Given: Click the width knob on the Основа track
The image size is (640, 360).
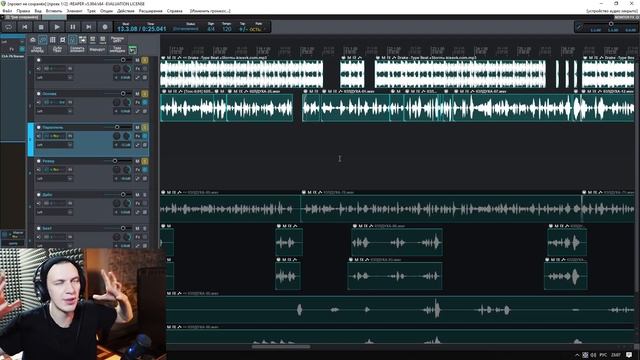Looking at the screenshot, I should click(x=127, y=102).
